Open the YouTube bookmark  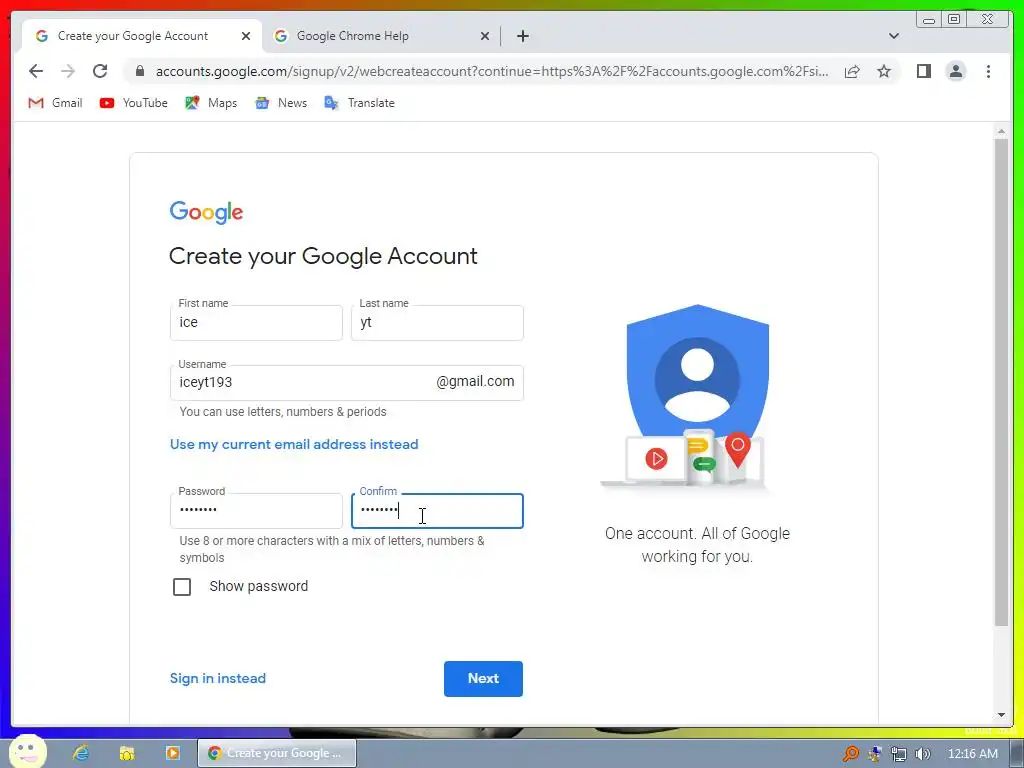(134, 103)
